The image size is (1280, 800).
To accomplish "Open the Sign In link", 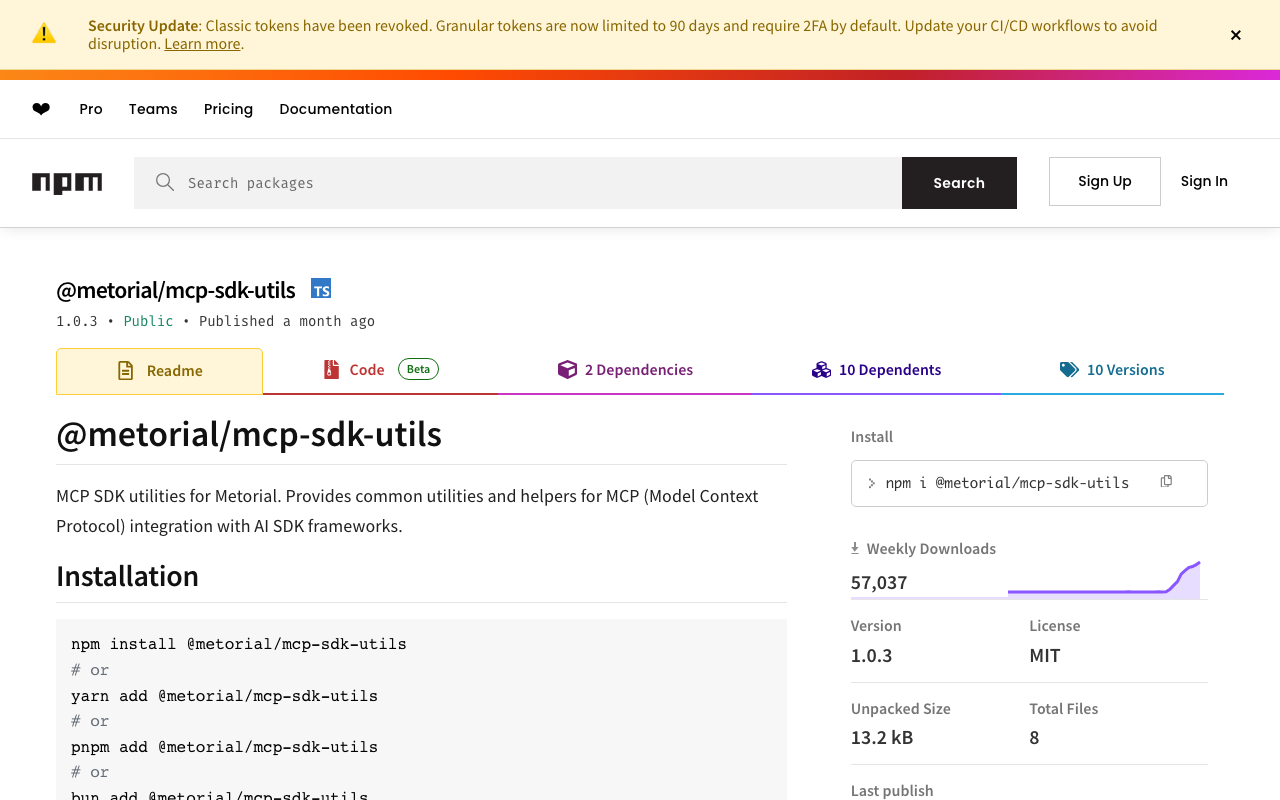I will pos(1204,181).
